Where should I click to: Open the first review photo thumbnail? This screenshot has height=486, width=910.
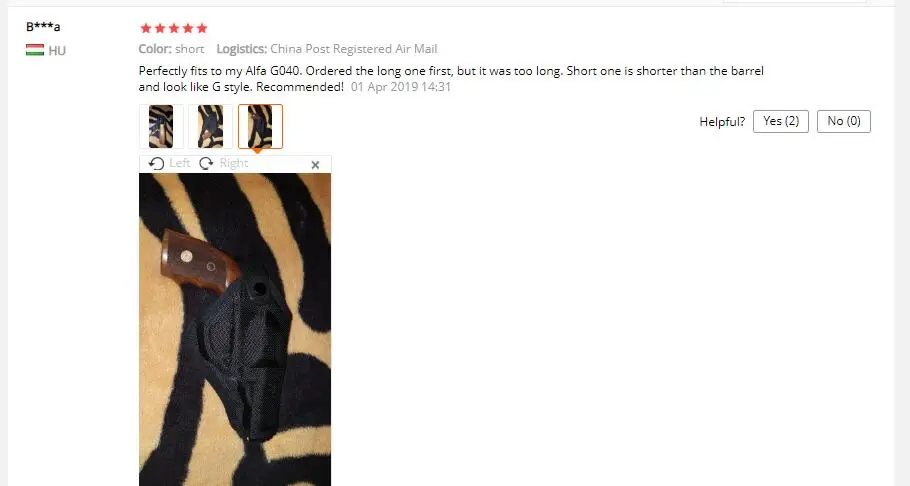[x=161, y=127]
